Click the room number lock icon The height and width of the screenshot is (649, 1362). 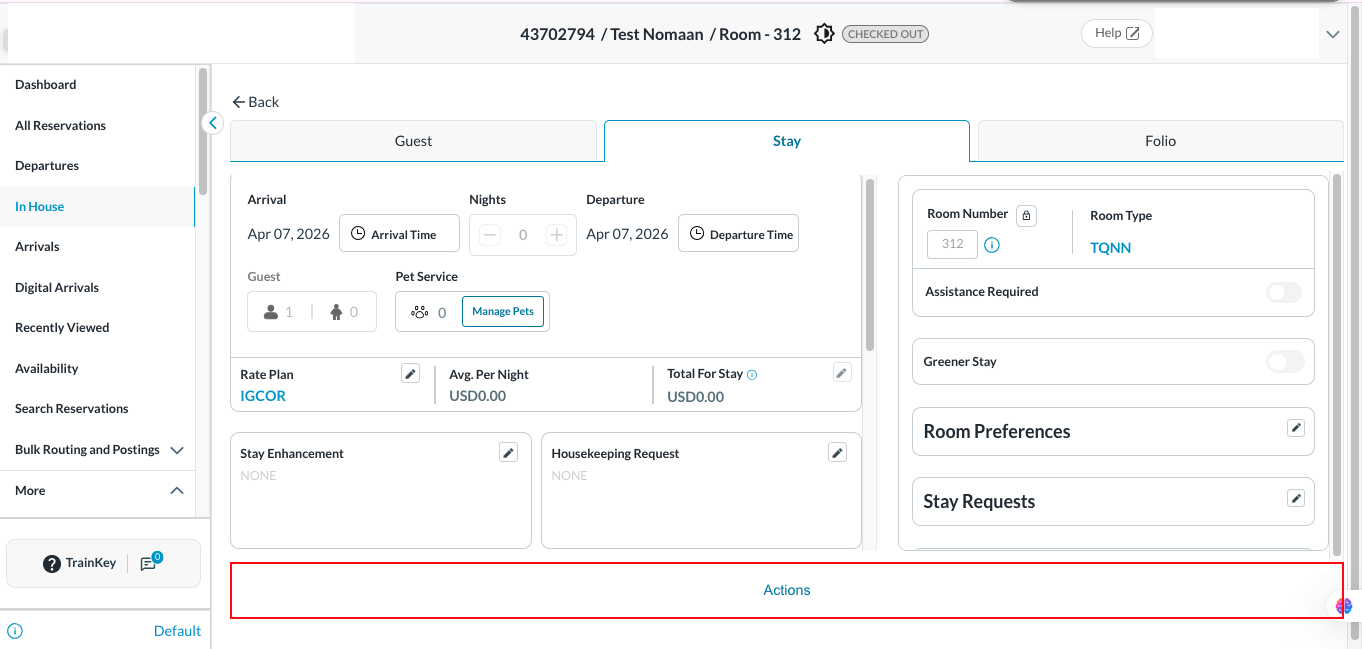click(1026, 215)
